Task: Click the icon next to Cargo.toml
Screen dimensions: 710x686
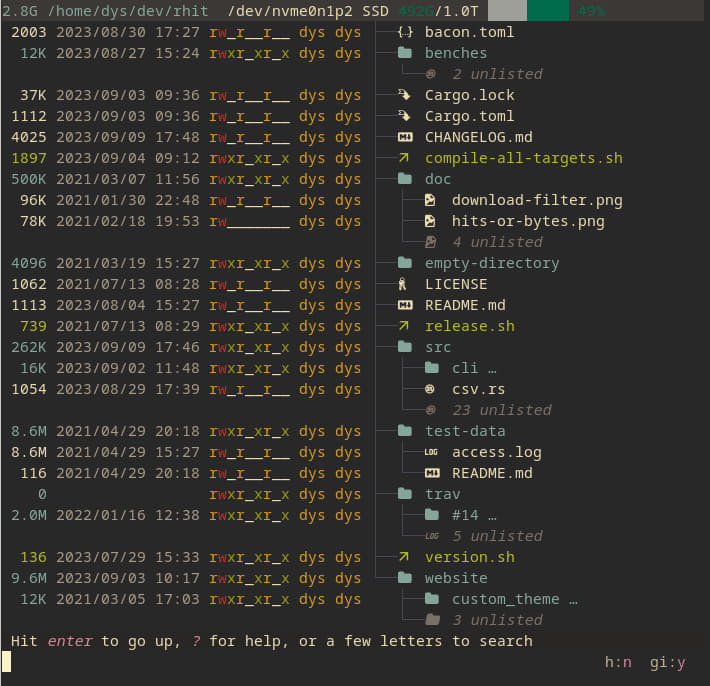Action: (x=404, y=116)
